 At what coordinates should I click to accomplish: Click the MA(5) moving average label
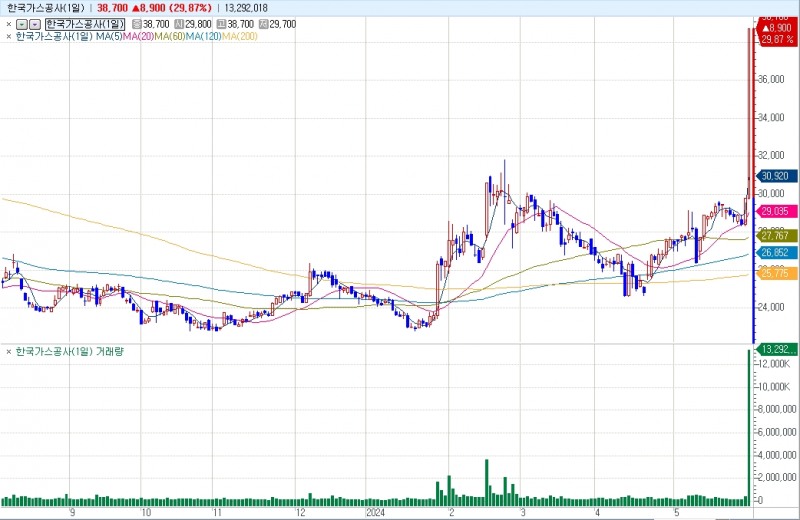pos(109,37)
